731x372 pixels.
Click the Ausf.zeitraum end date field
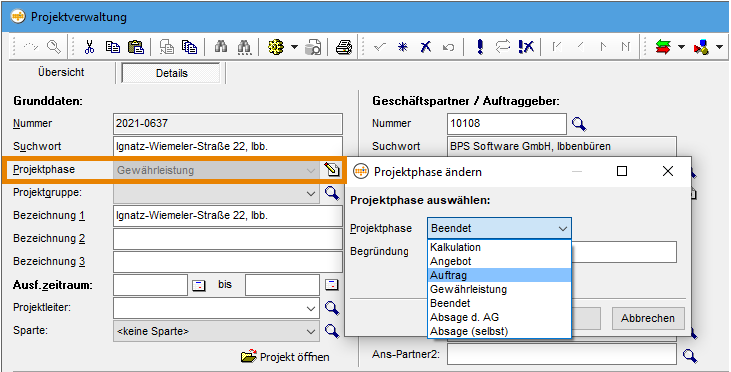[282, 285]
